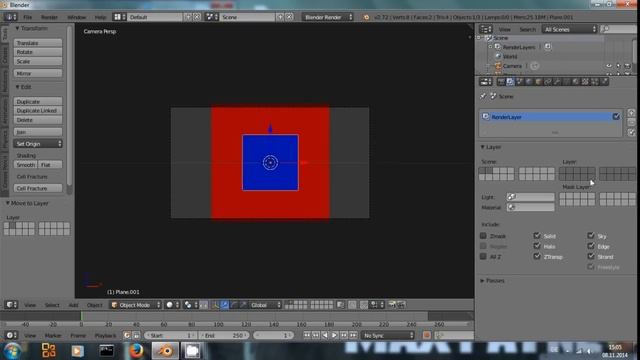Open the Blender Render engine dropdown
The image size is (640, 360).
point(328,17)
